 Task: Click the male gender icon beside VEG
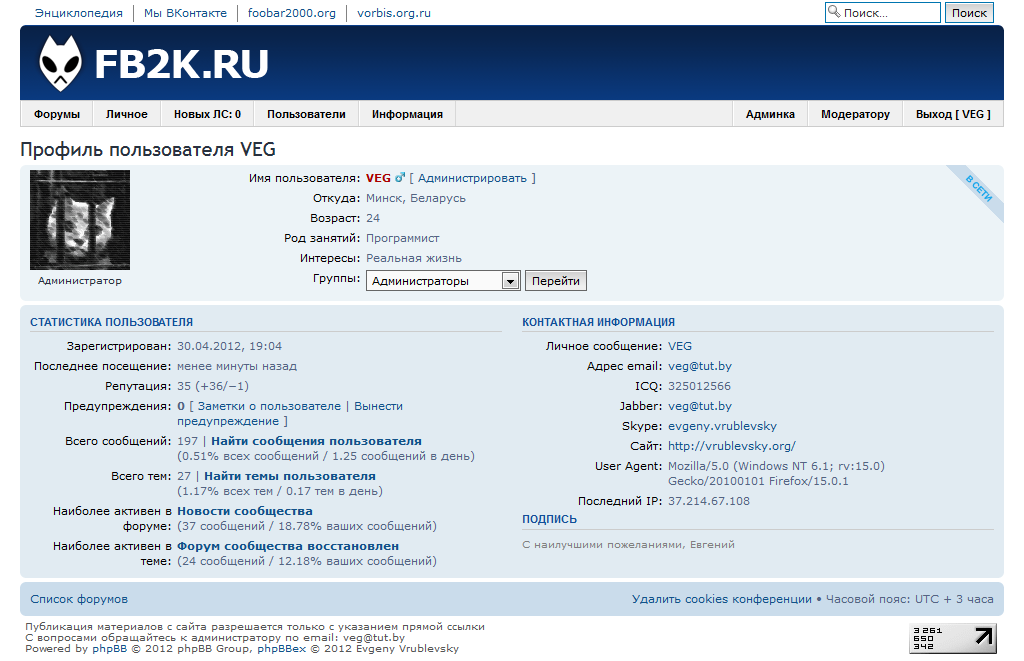400,178
